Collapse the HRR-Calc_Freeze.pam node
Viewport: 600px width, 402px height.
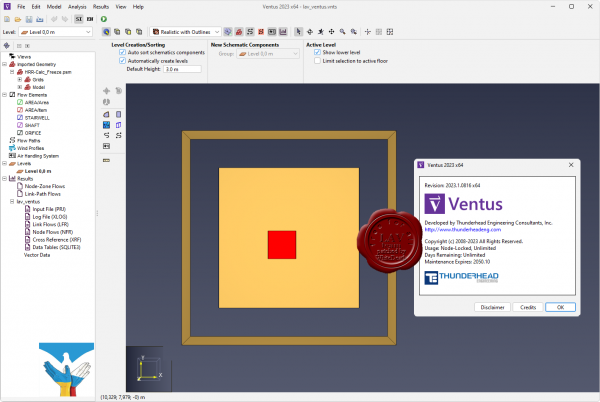click(12, 72)
